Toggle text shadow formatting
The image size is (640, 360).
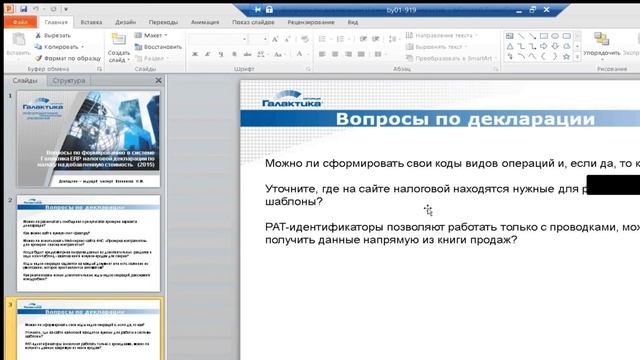tap(234, 54)
